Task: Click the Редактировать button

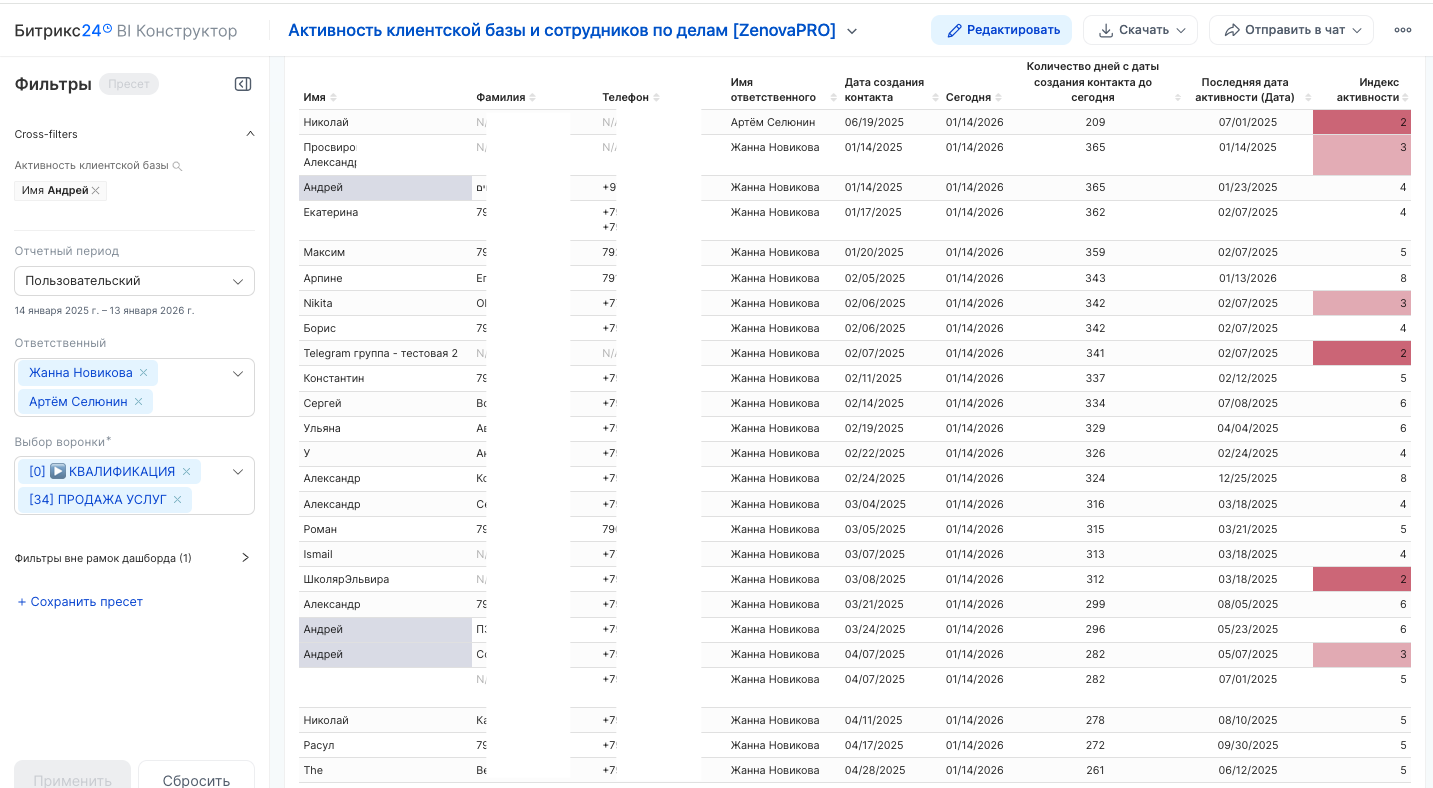Action: pos(1001,30)
